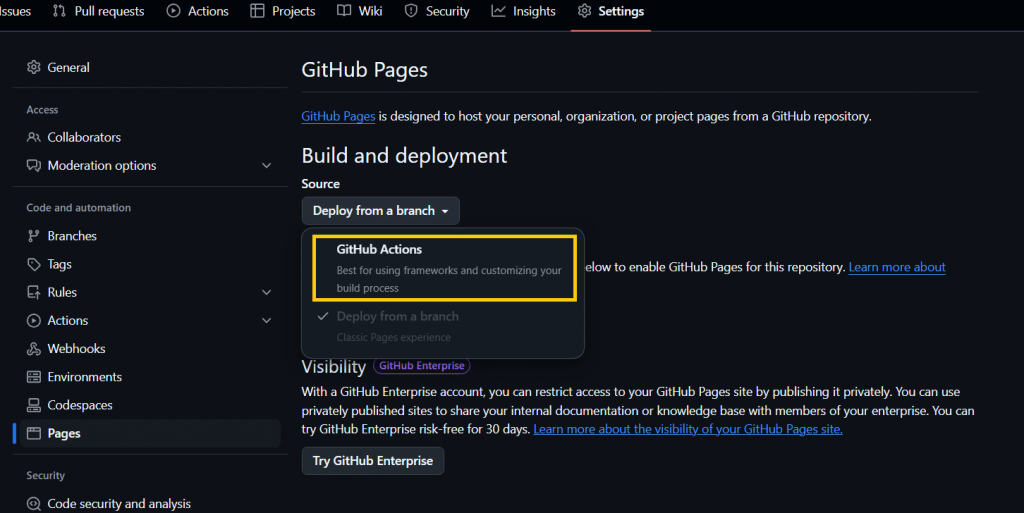
Task: Click the GitHub Pages link
Action: 338,116
